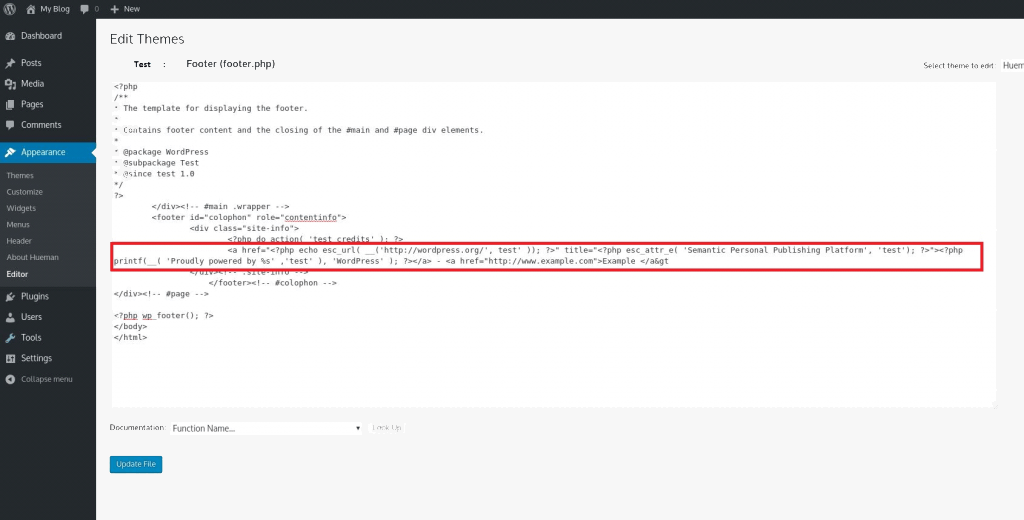Viewport: 1024px width, 520px height.
Task: Click in code editor at </body> line
Action: click(131, 327)
